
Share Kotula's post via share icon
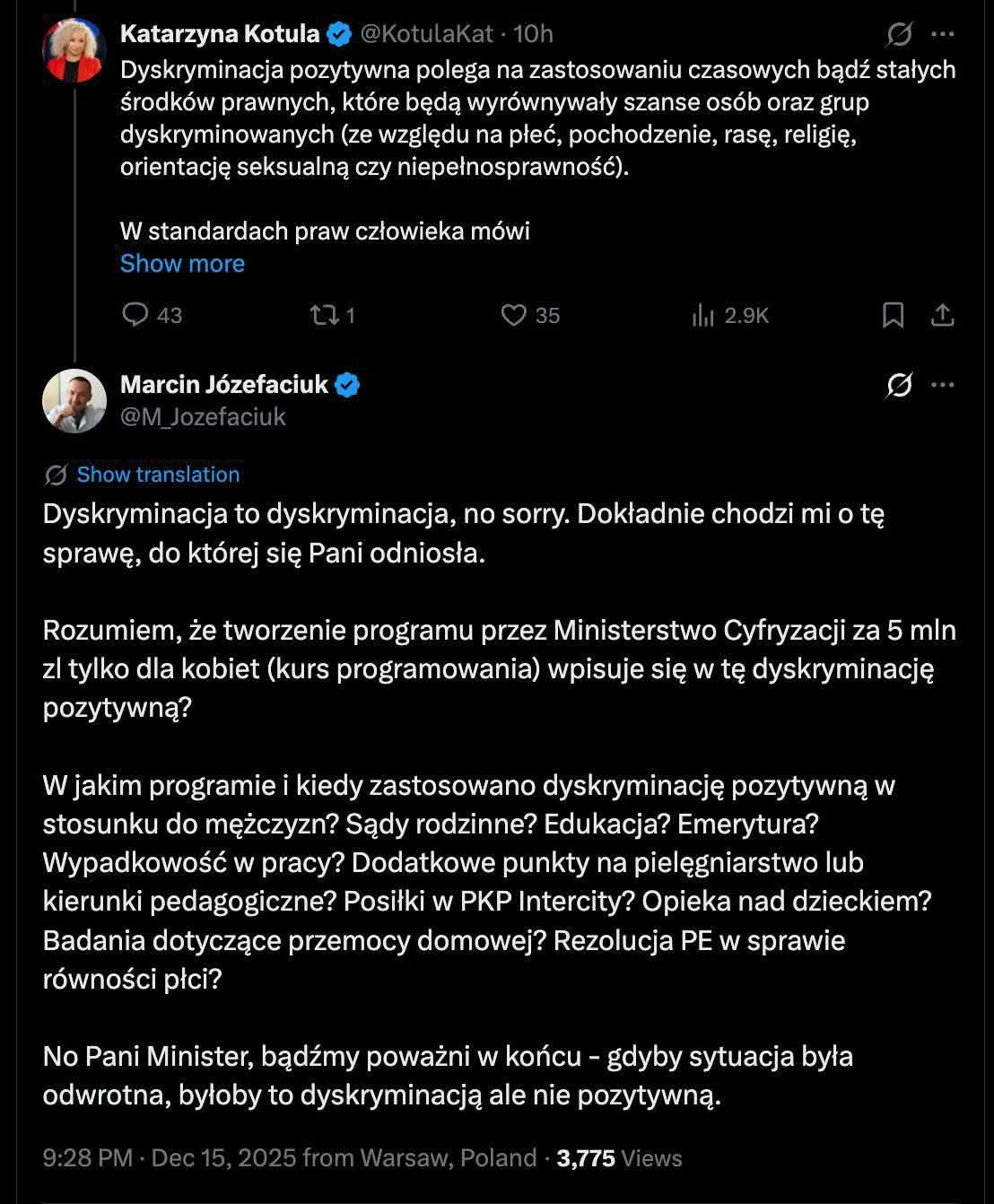point(943,315)
